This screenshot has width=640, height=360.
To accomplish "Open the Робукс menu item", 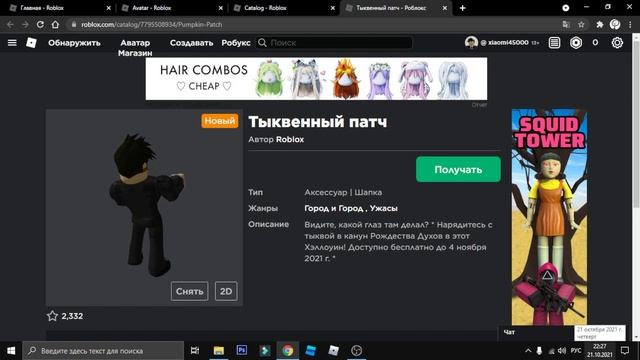I will click(x=236, y=42).
